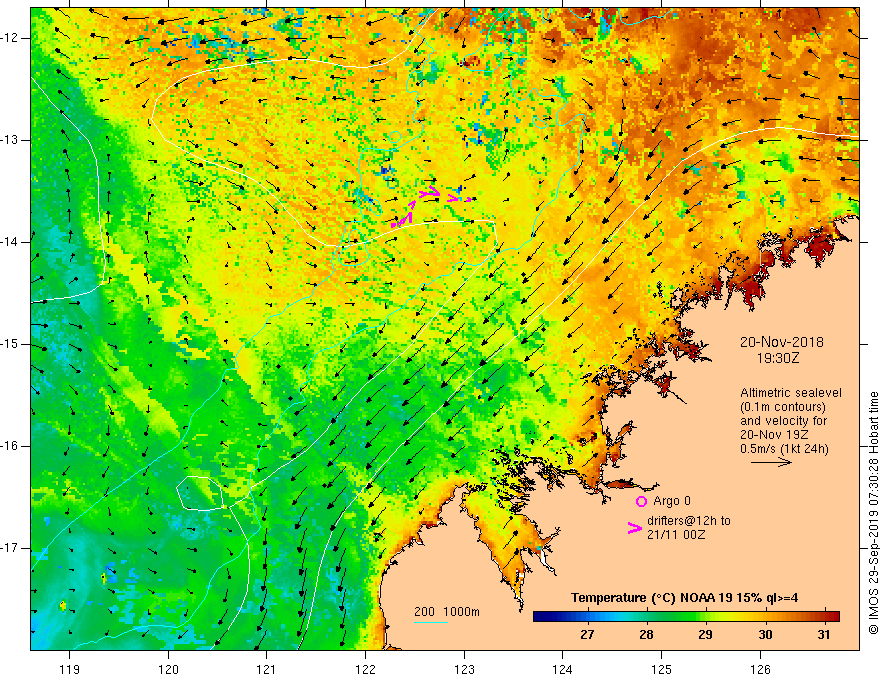Click the 'Argo 0' legend label
This screenshot has width=880, height=680.
click(x=672, y=501)
